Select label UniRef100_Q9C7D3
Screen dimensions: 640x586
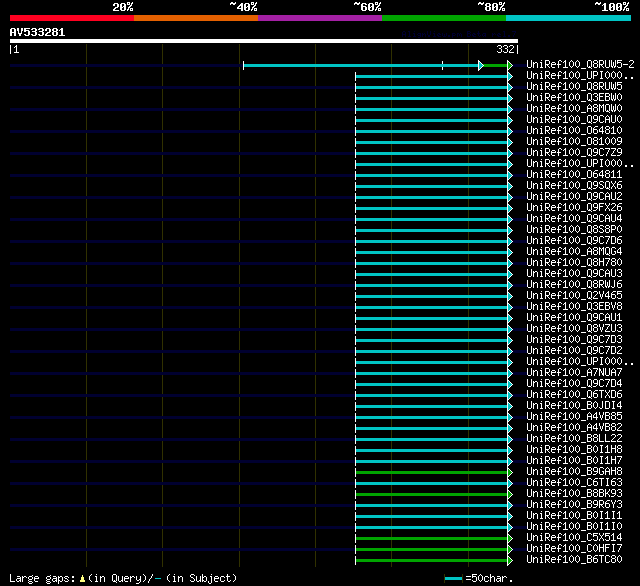574,340
